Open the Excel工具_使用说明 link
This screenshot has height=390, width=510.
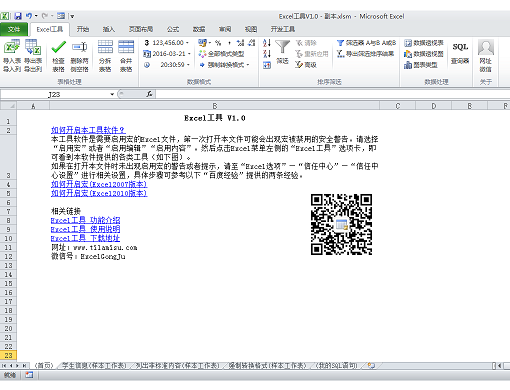pos(85,229)
